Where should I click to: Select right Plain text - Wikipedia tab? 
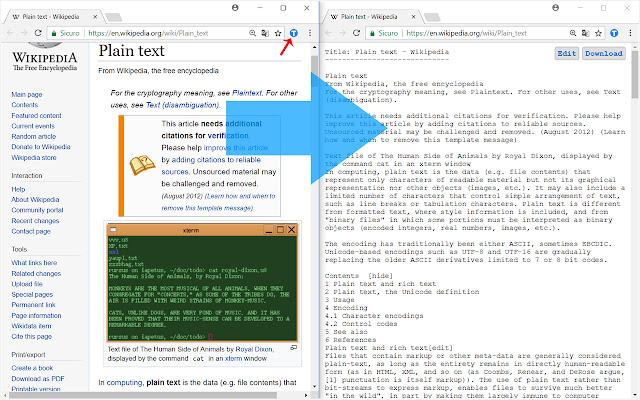[369, 17]
